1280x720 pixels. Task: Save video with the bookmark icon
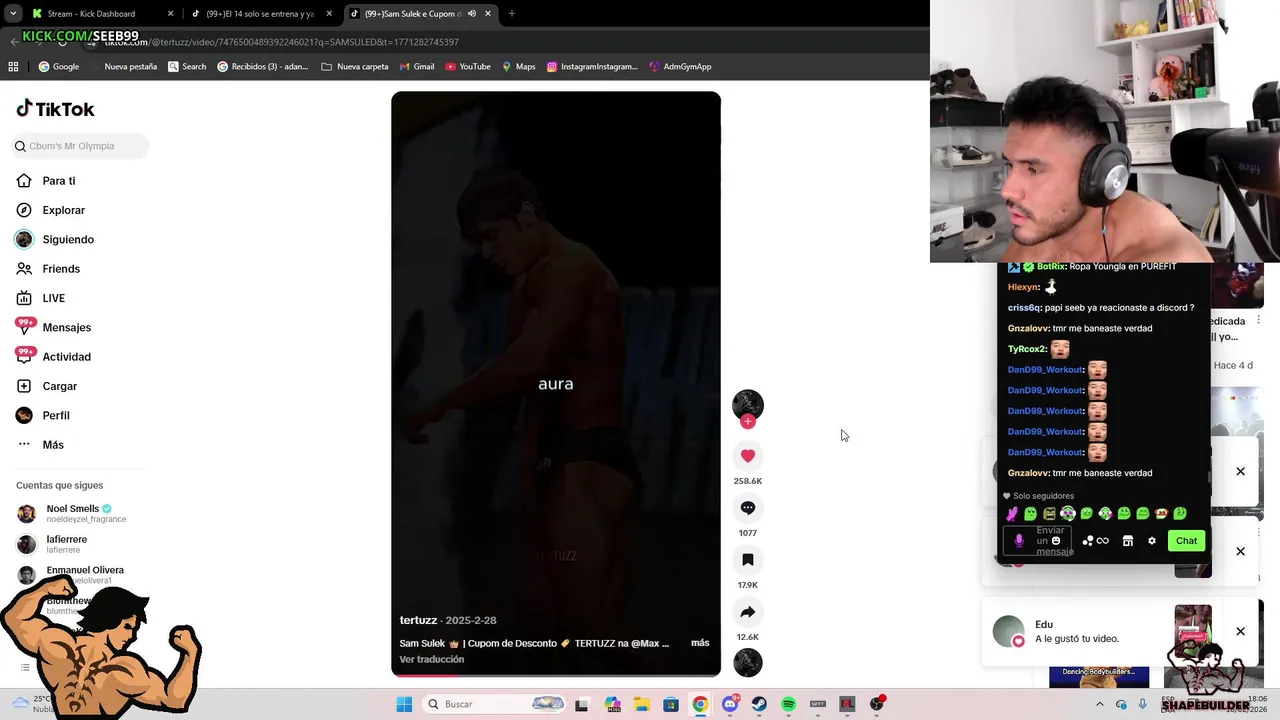tap(748, 560)
